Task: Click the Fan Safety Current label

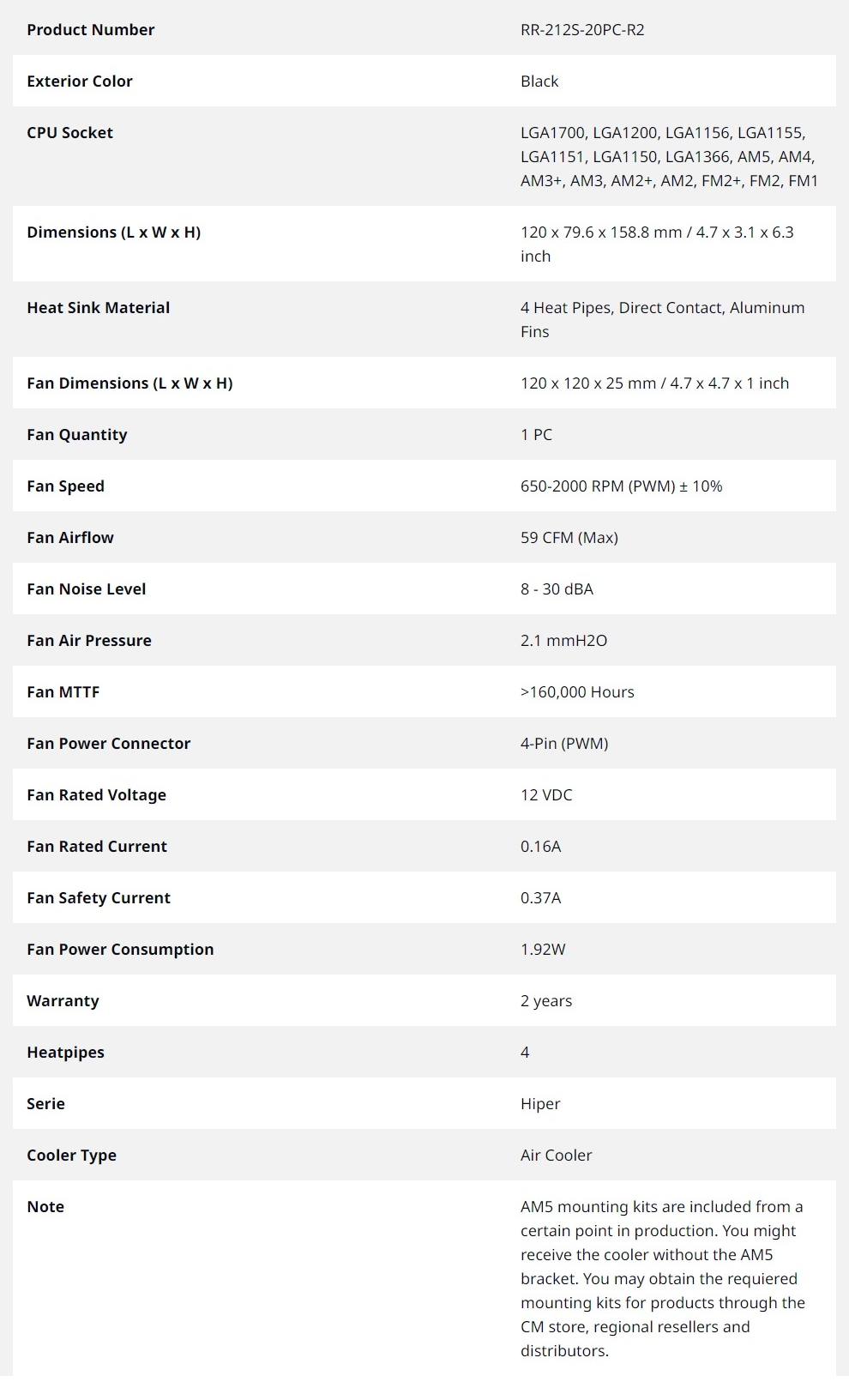Action: coord(99,898)
